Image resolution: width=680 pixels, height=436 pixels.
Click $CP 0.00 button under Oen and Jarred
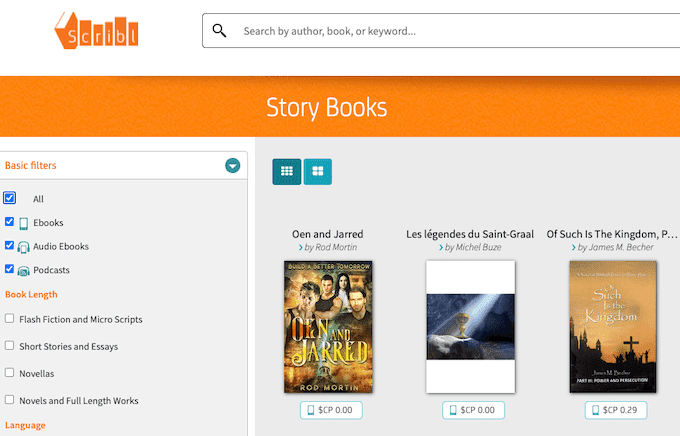click(331, 410)
